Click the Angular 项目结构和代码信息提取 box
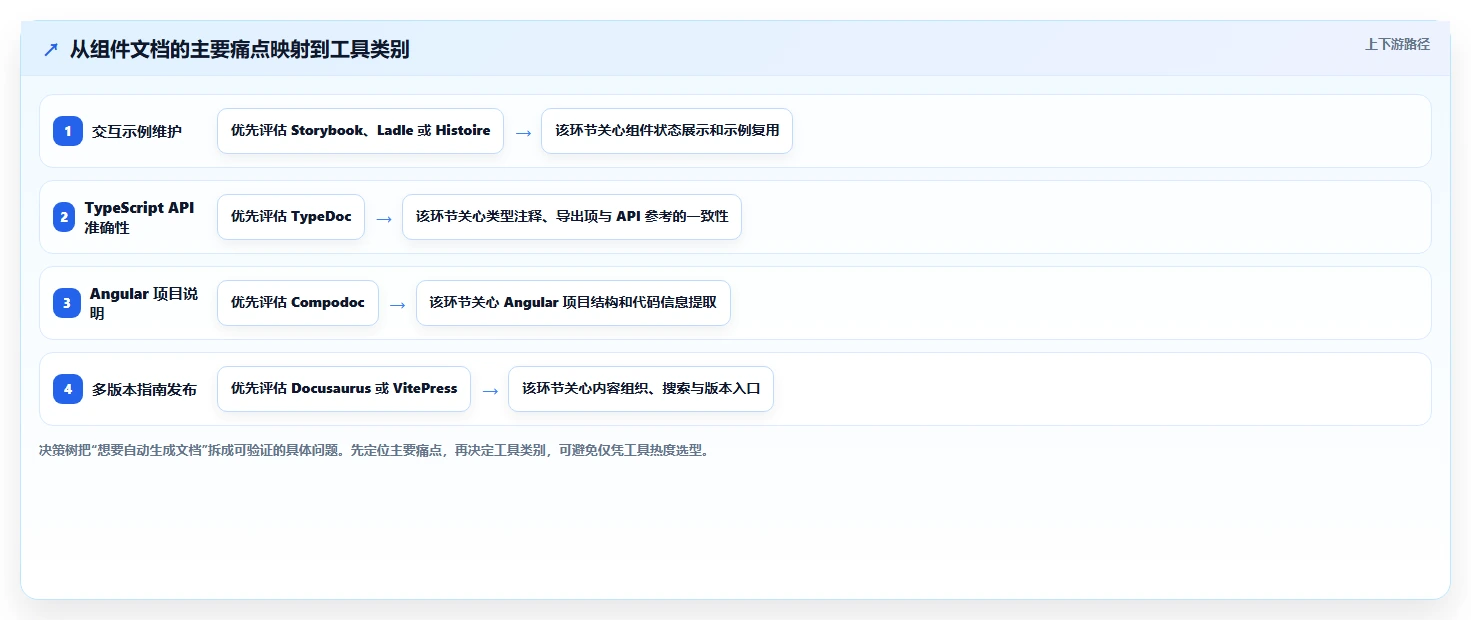1471x620 pixels. (x=573, y=303)
